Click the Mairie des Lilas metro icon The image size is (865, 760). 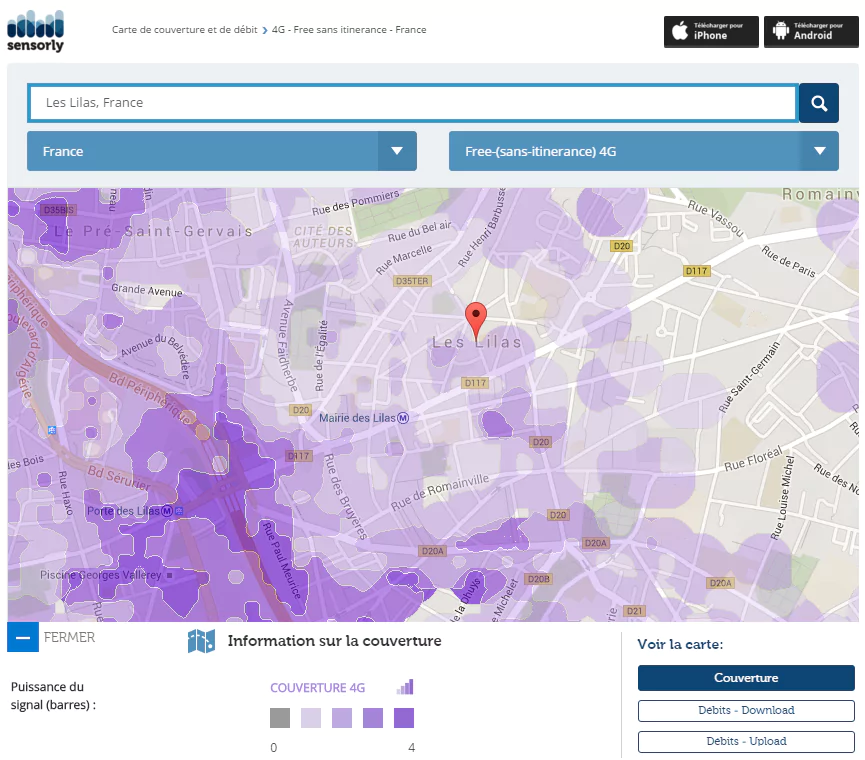404,418
